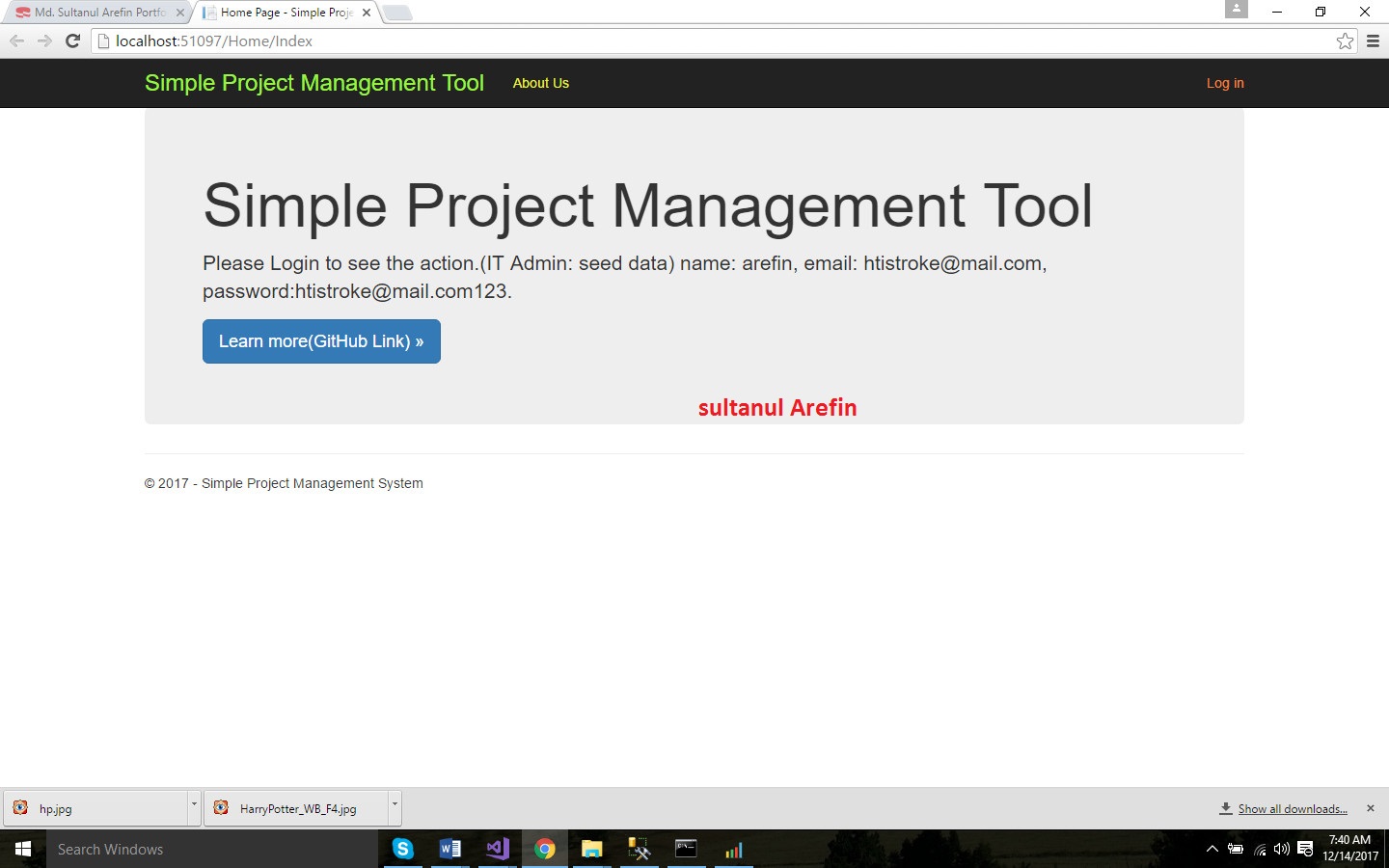Open Microsoft Word from the taskbar

pyautogui.click(x=449, y=849)
